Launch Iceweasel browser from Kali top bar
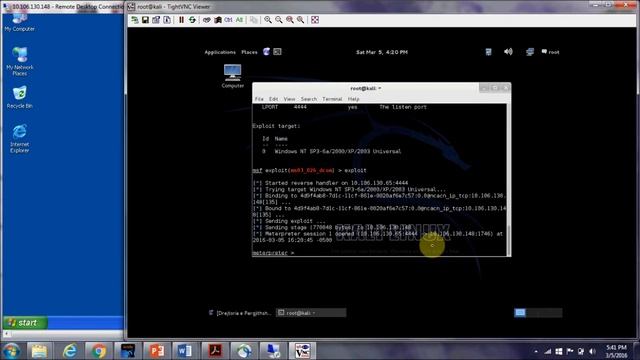 pos(267,52)
